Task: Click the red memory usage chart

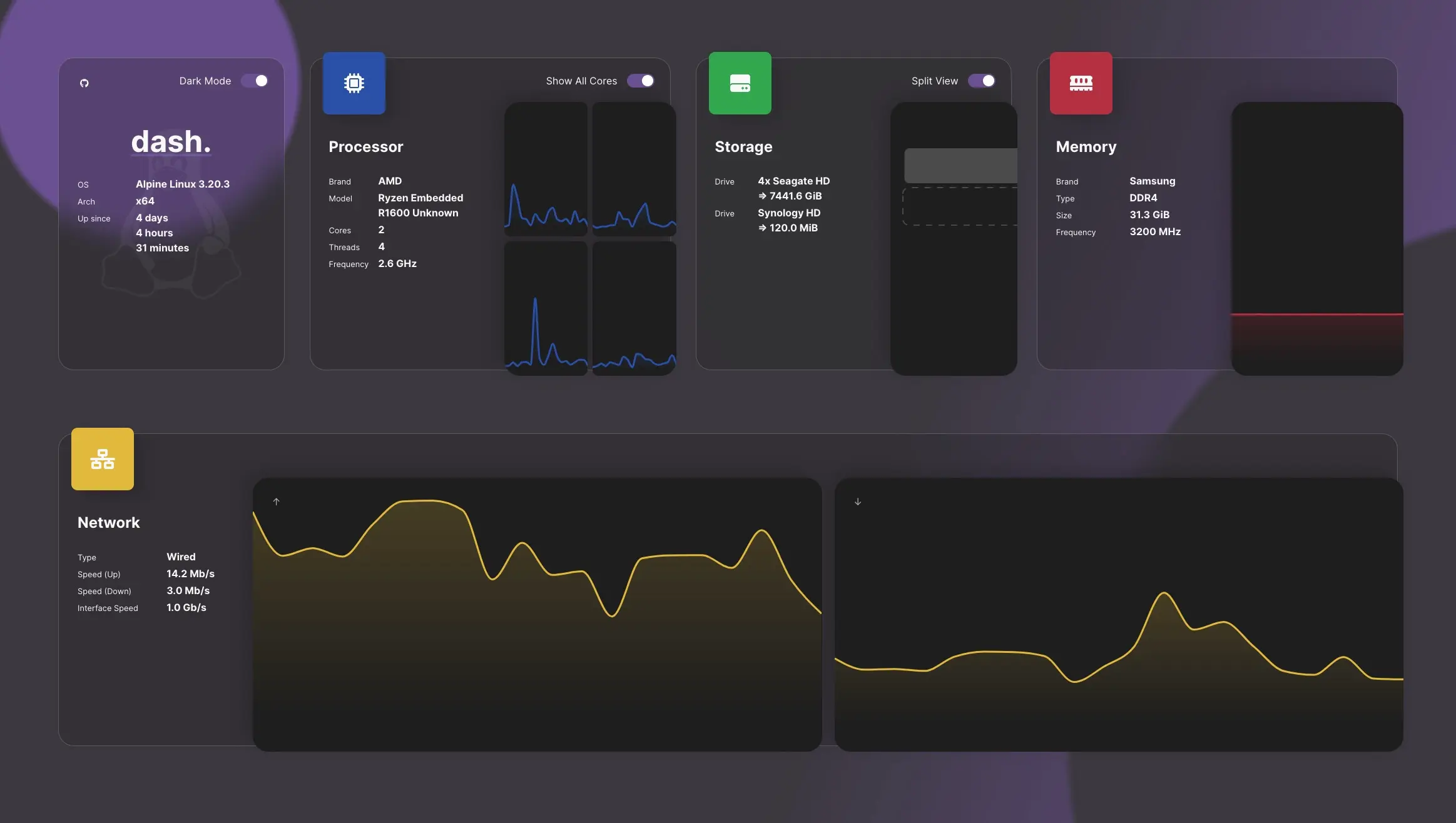Action: (1316, 239)
